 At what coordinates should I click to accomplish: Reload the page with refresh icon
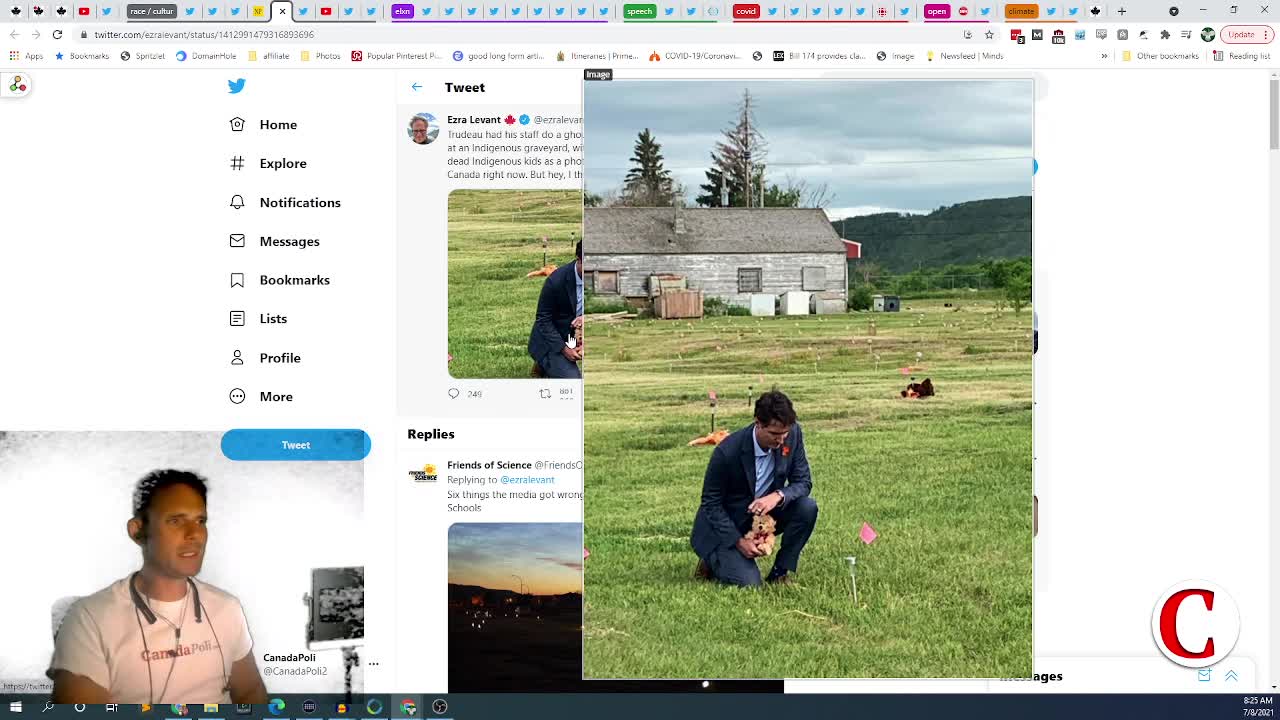[x=58, y=34]
